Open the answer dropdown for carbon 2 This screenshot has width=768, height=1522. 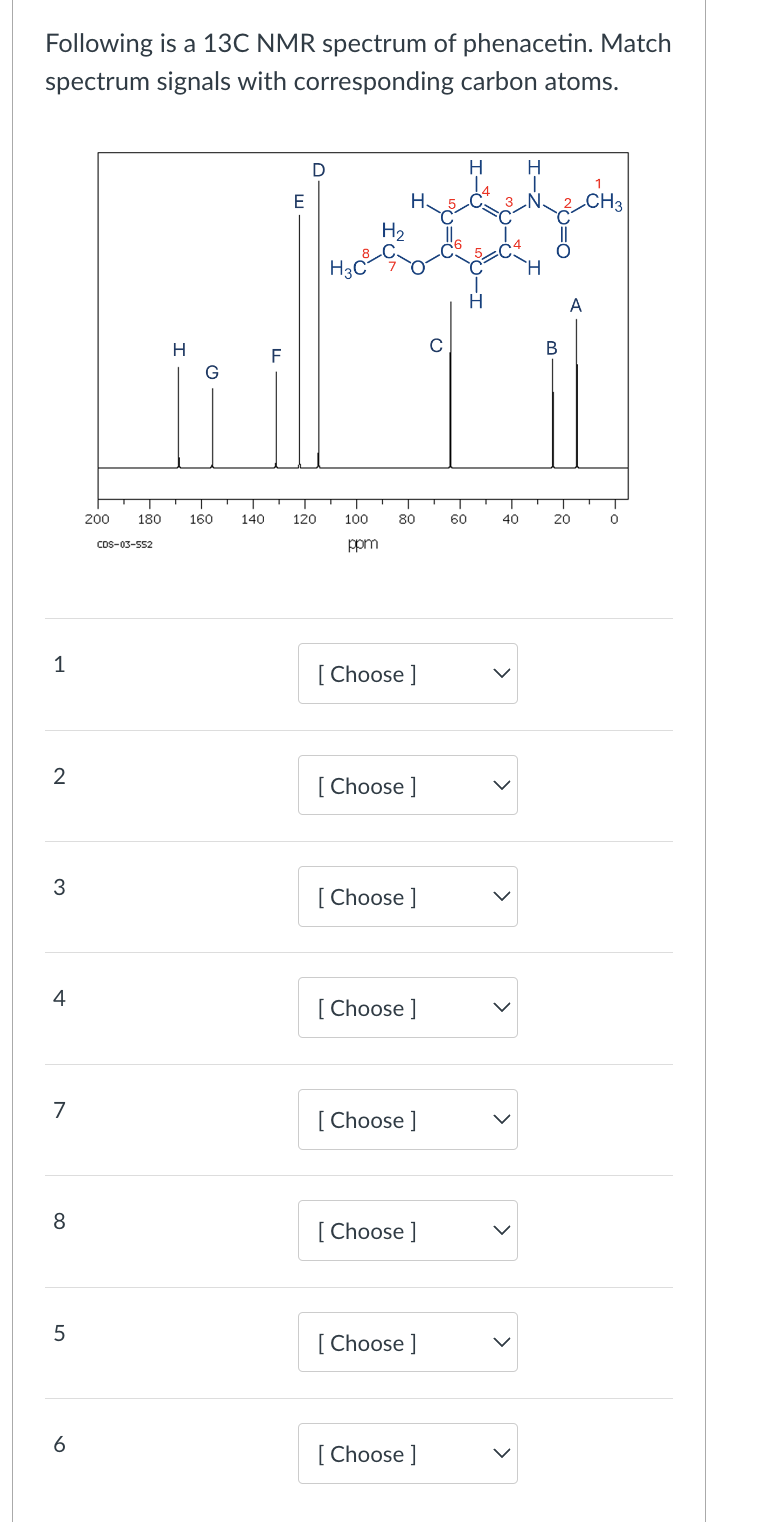pos(407,785)
